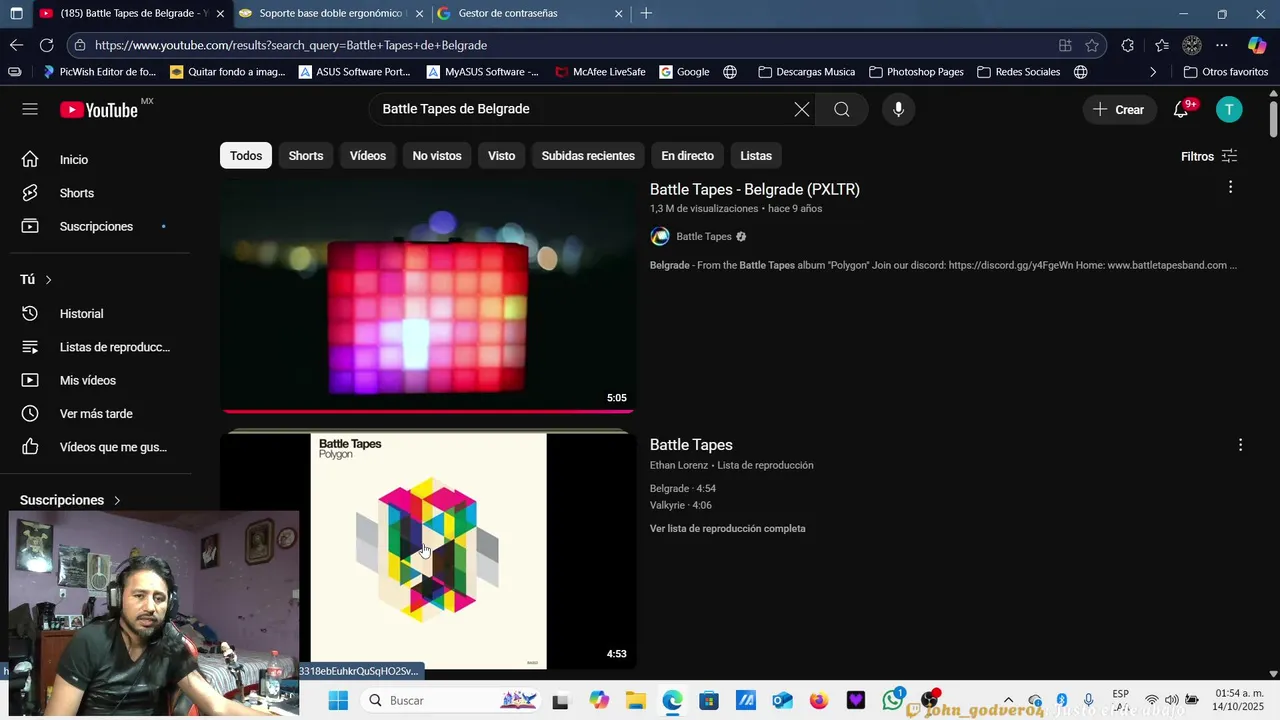Select the Listas filter chip

pos(756,156)
